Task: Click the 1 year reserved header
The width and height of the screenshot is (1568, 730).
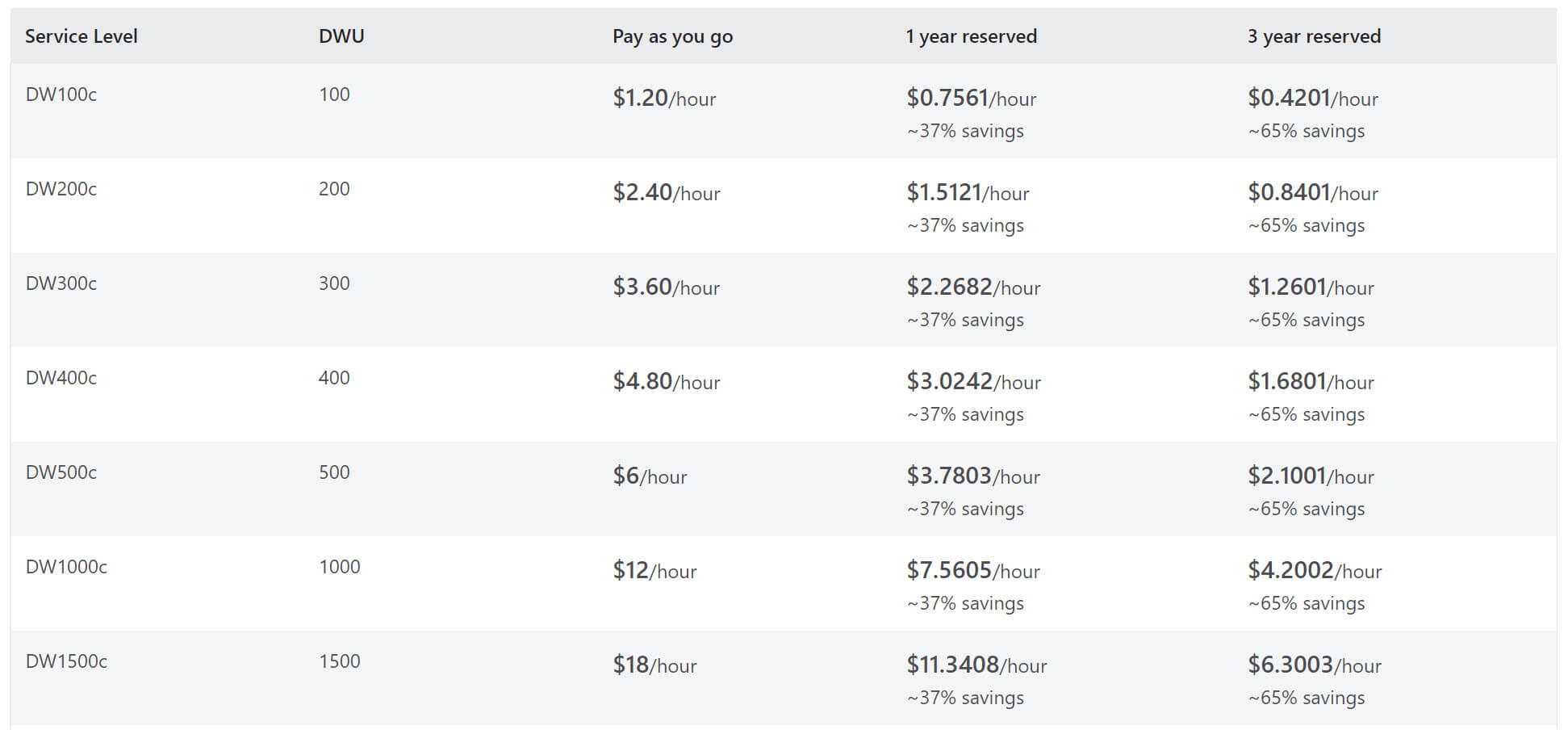Action: pos(971,36)
